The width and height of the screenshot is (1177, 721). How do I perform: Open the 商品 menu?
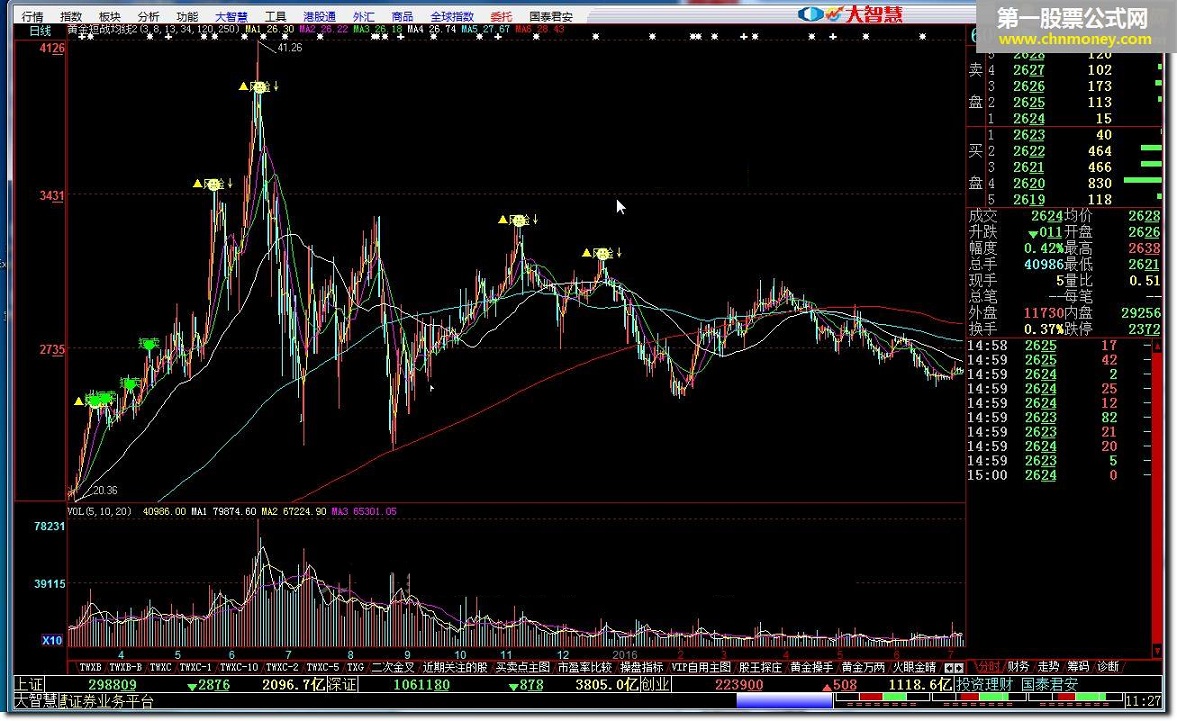pyautogui.click(x=402, y=17)
